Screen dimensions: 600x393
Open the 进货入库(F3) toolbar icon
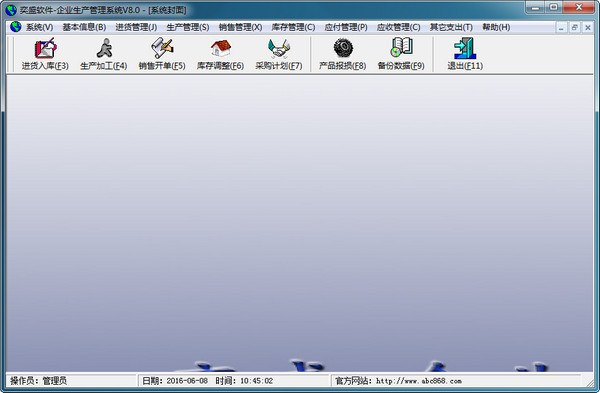45,54
